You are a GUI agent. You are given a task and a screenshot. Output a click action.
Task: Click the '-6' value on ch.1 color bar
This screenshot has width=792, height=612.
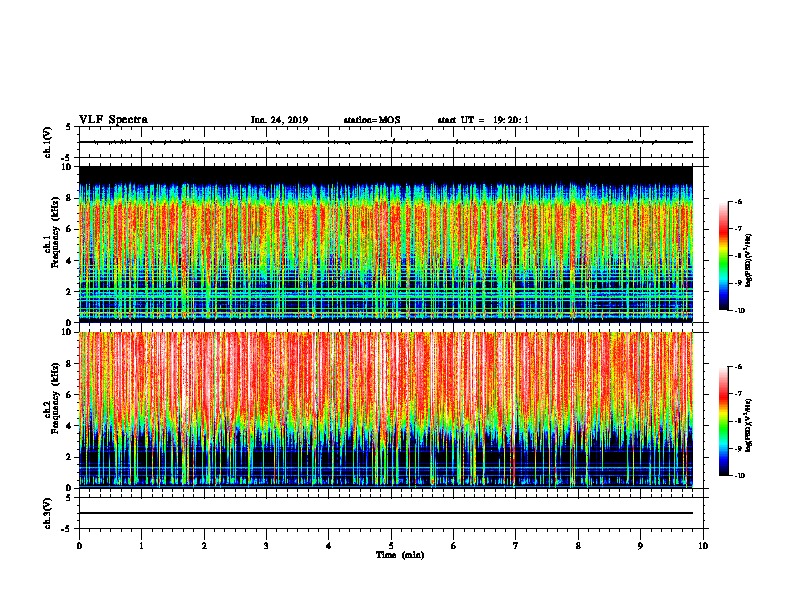[x=738, y=201]
